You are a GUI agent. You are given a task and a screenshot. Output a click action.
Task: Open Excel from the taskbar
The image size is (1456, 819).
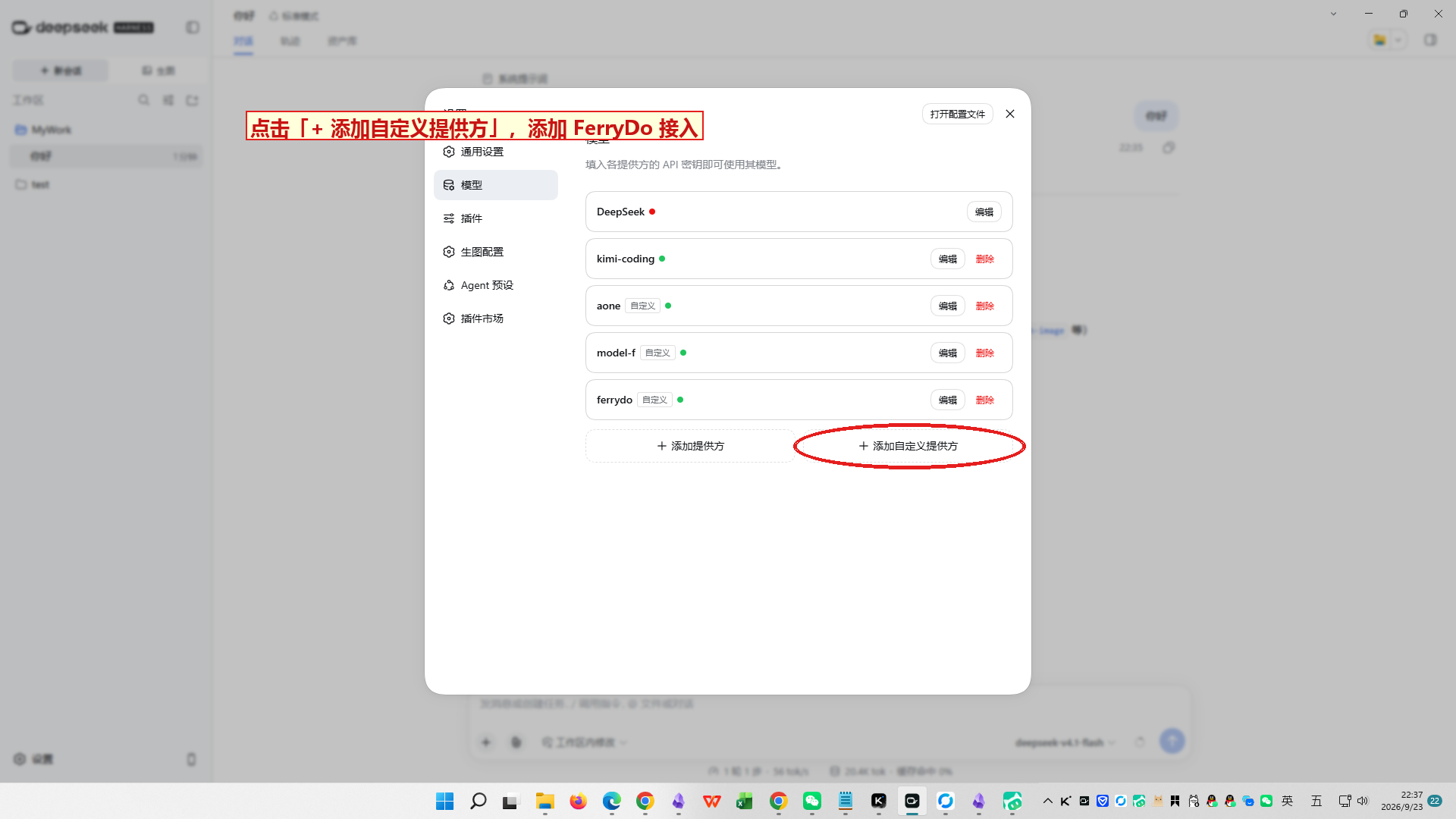(x=745, y=801)
